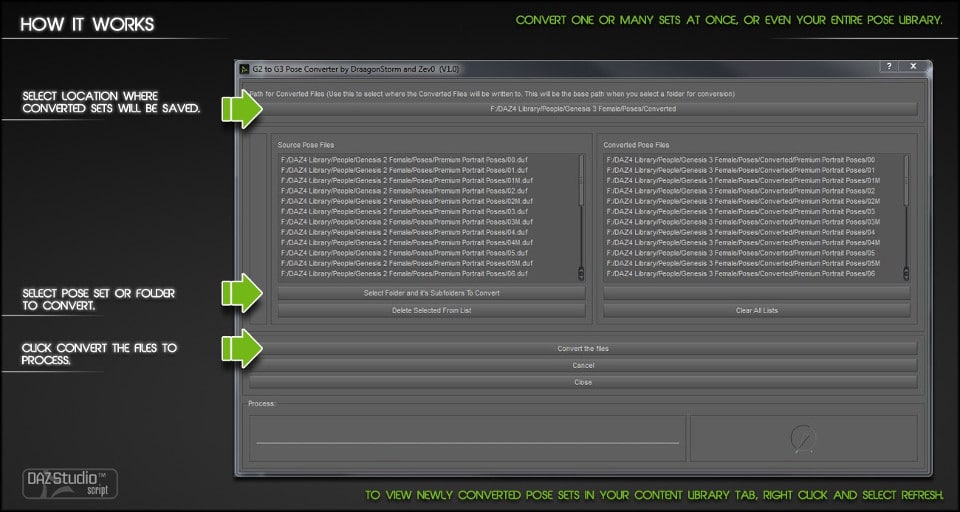The width and height of the screenshot is (960, 512).
Task: Click the Close button below Cancel
Action: coord(583,382)
